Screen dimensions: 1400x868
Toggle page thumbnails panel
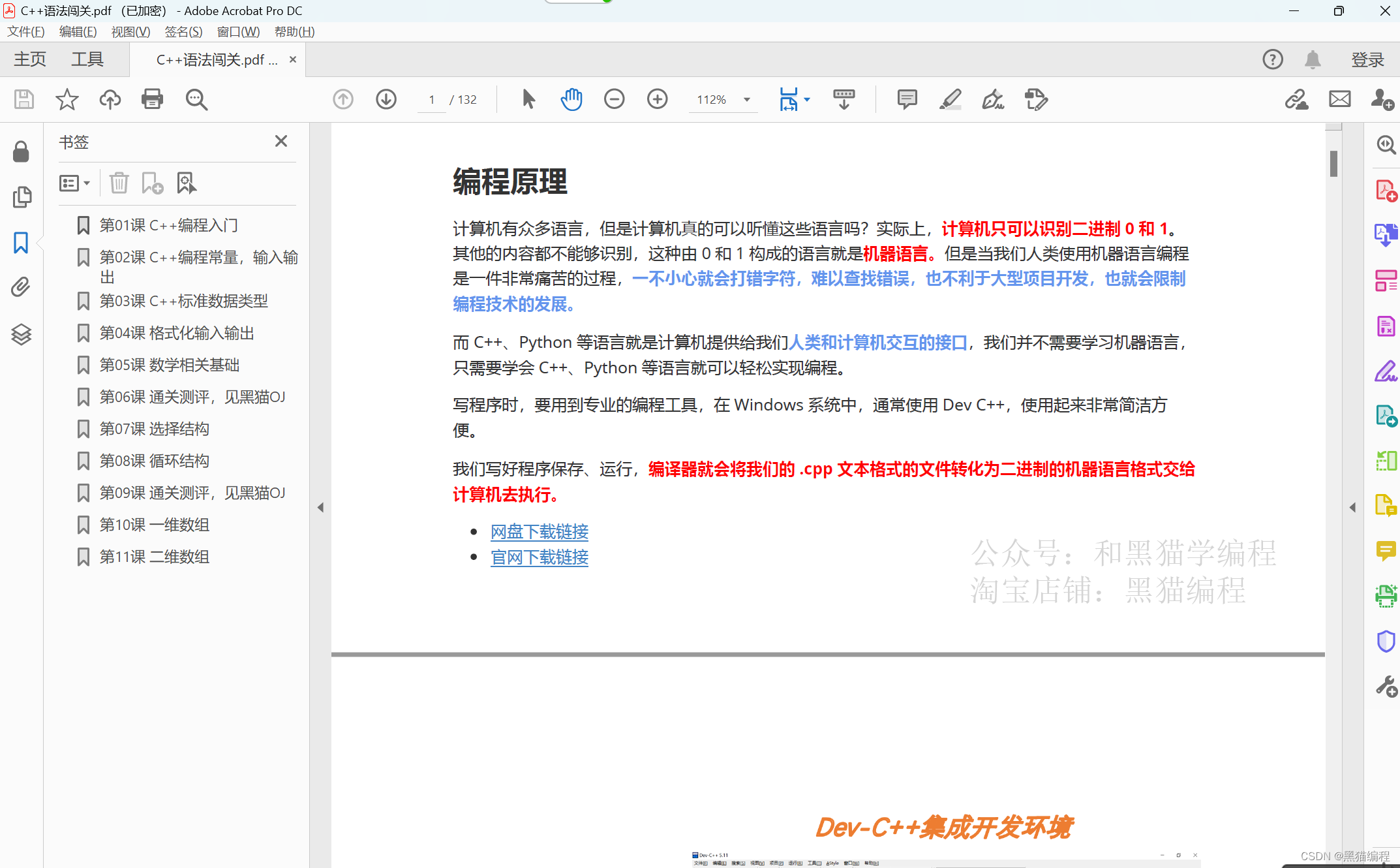(x=21, y=197)
